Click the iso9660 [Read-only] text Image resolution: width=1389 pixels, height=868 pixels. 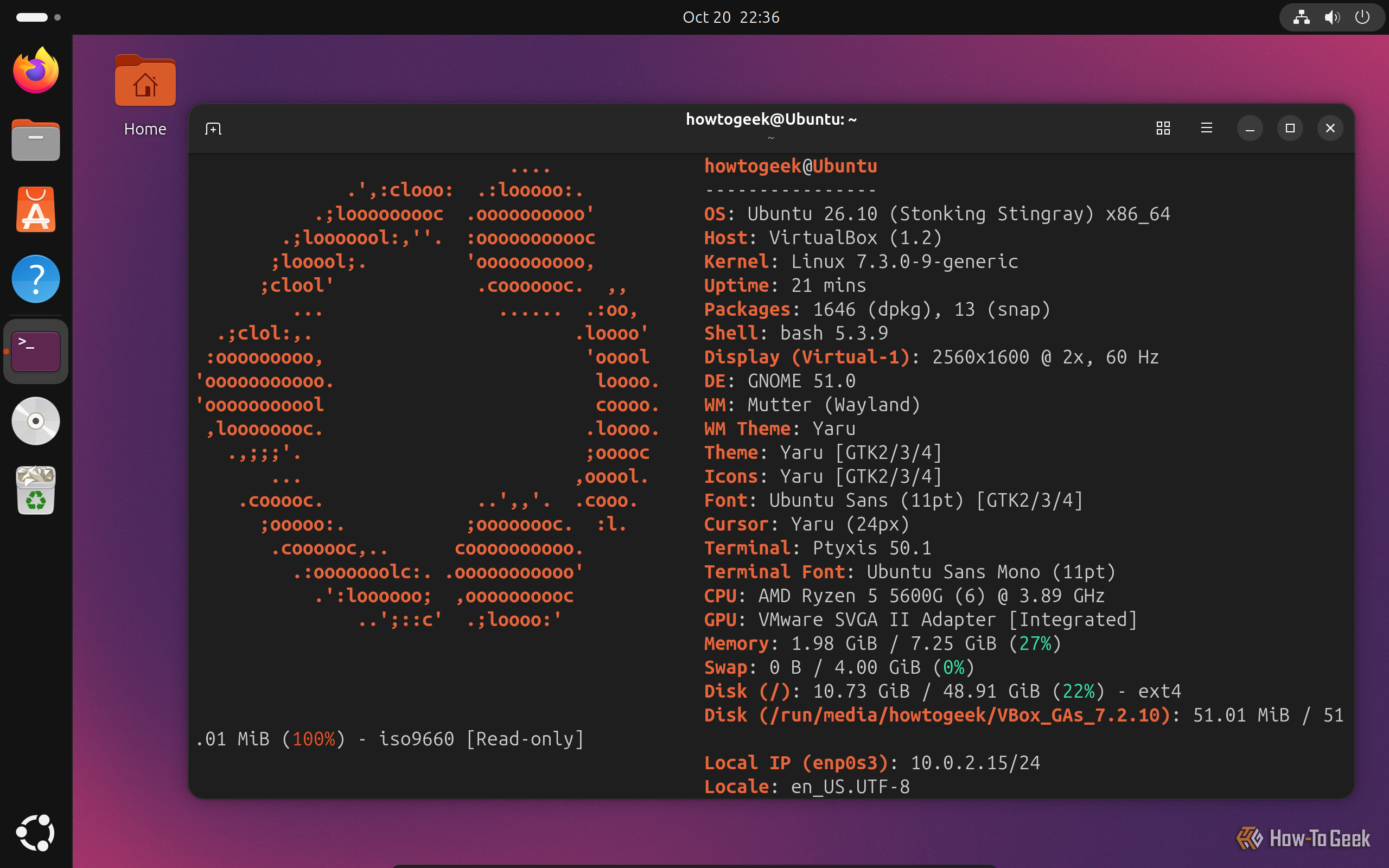tap(482, 739)
